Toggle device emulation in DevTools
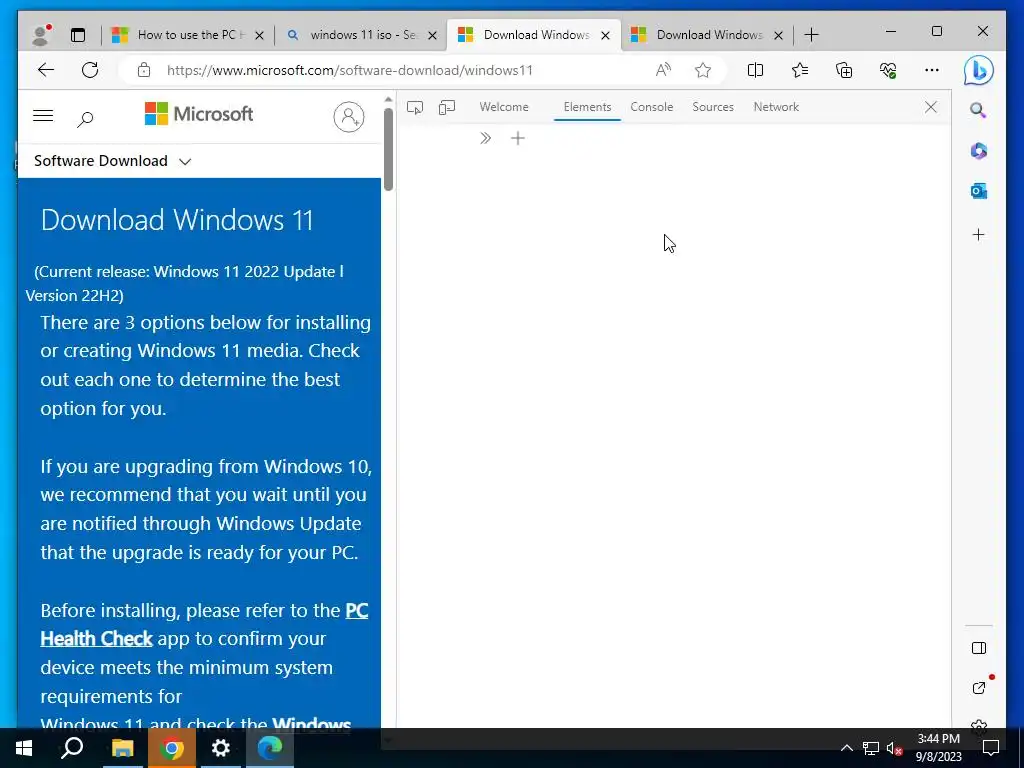The image size is (1024, 768). [x=447, y=107]
